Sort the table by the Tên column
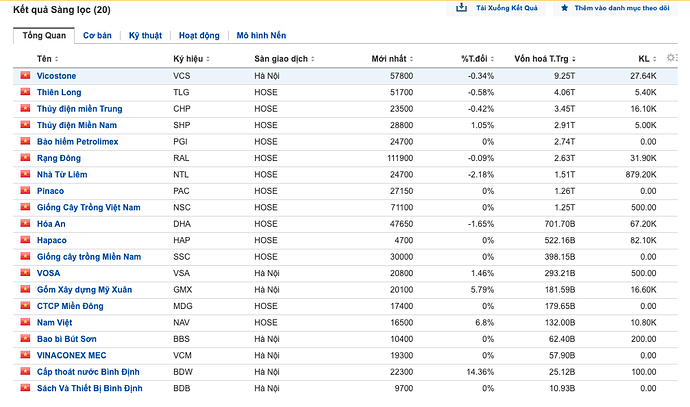 click(x=48, y=59)
